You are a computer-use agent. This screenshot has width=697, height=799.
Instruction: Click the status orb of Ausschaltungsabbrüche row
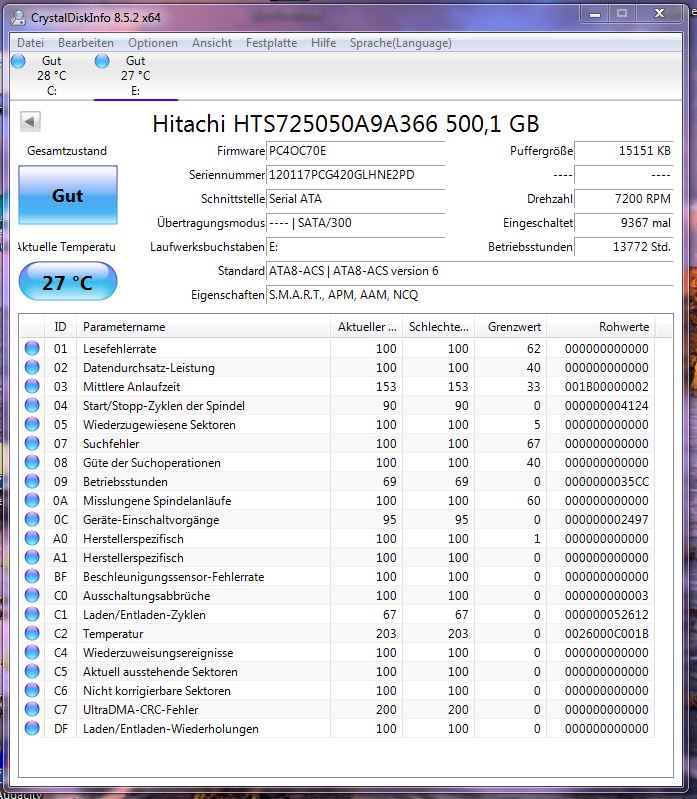(32, 596)
